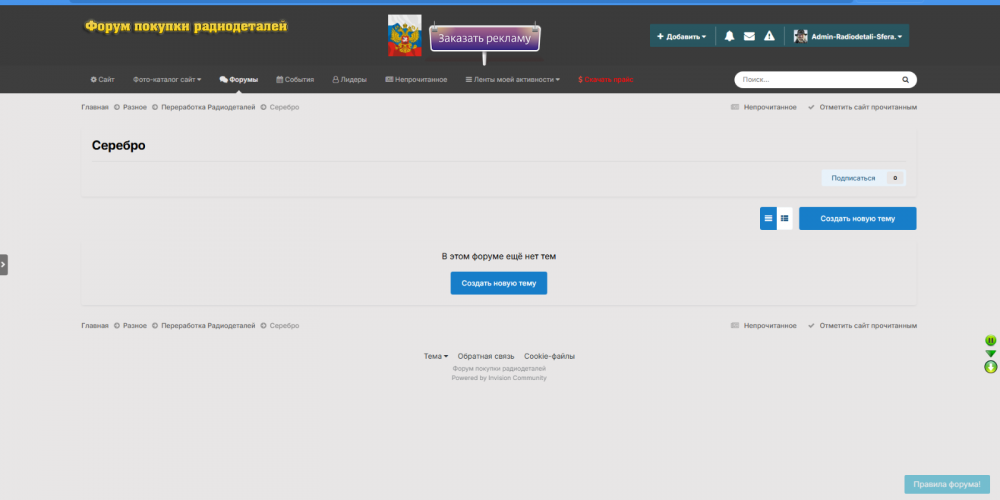Click the central Создать новую тему button
This screenshot has width=1000, height=500.
[498, 283]
